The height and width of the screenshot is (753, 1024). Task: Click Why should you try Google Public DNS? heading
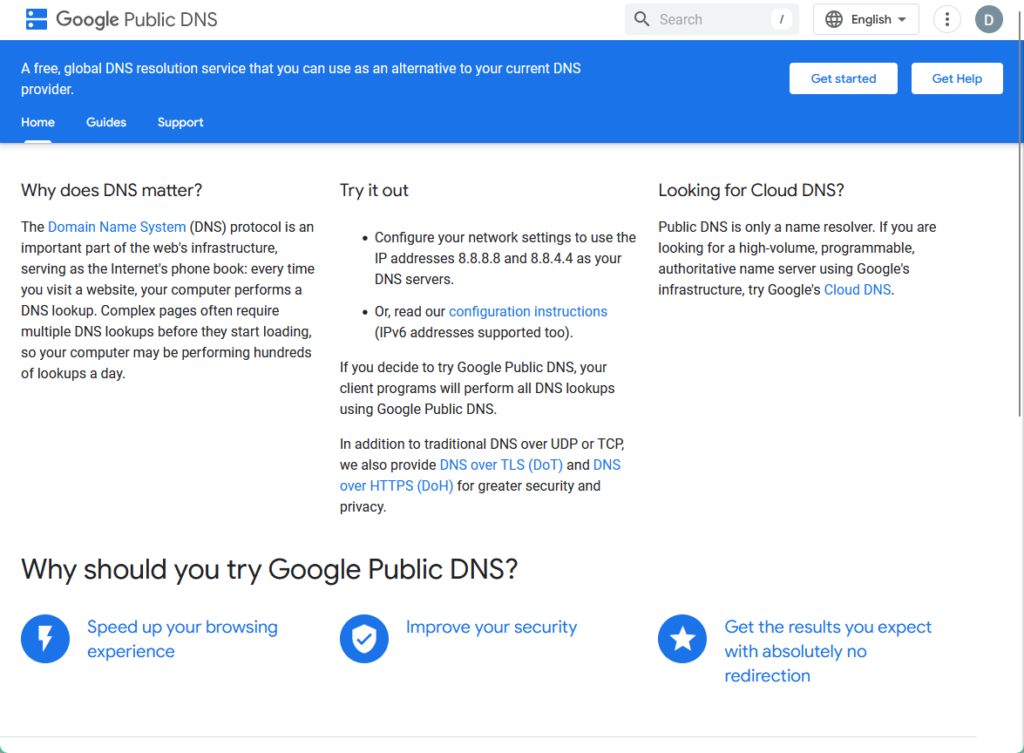(x=269, y=569)
